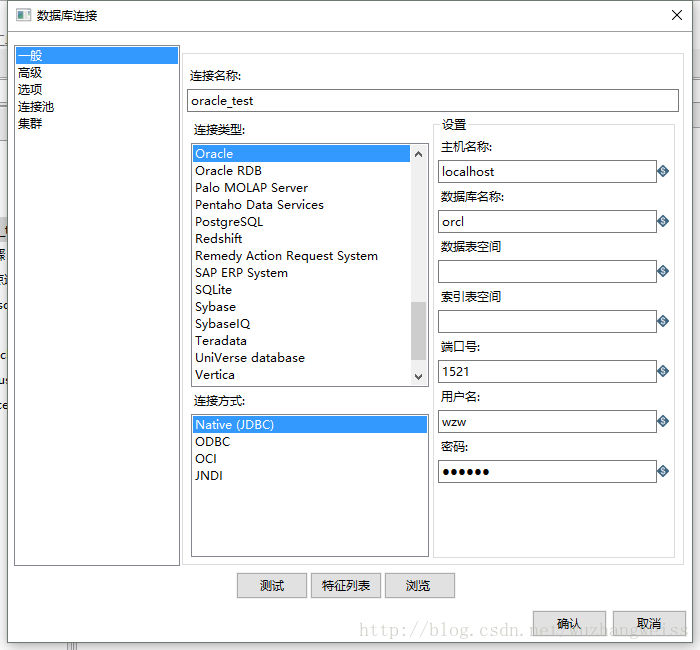This screenshot has height=650, width=700.
Task: Click the 特征列表 button
Action: click(346, 585)
